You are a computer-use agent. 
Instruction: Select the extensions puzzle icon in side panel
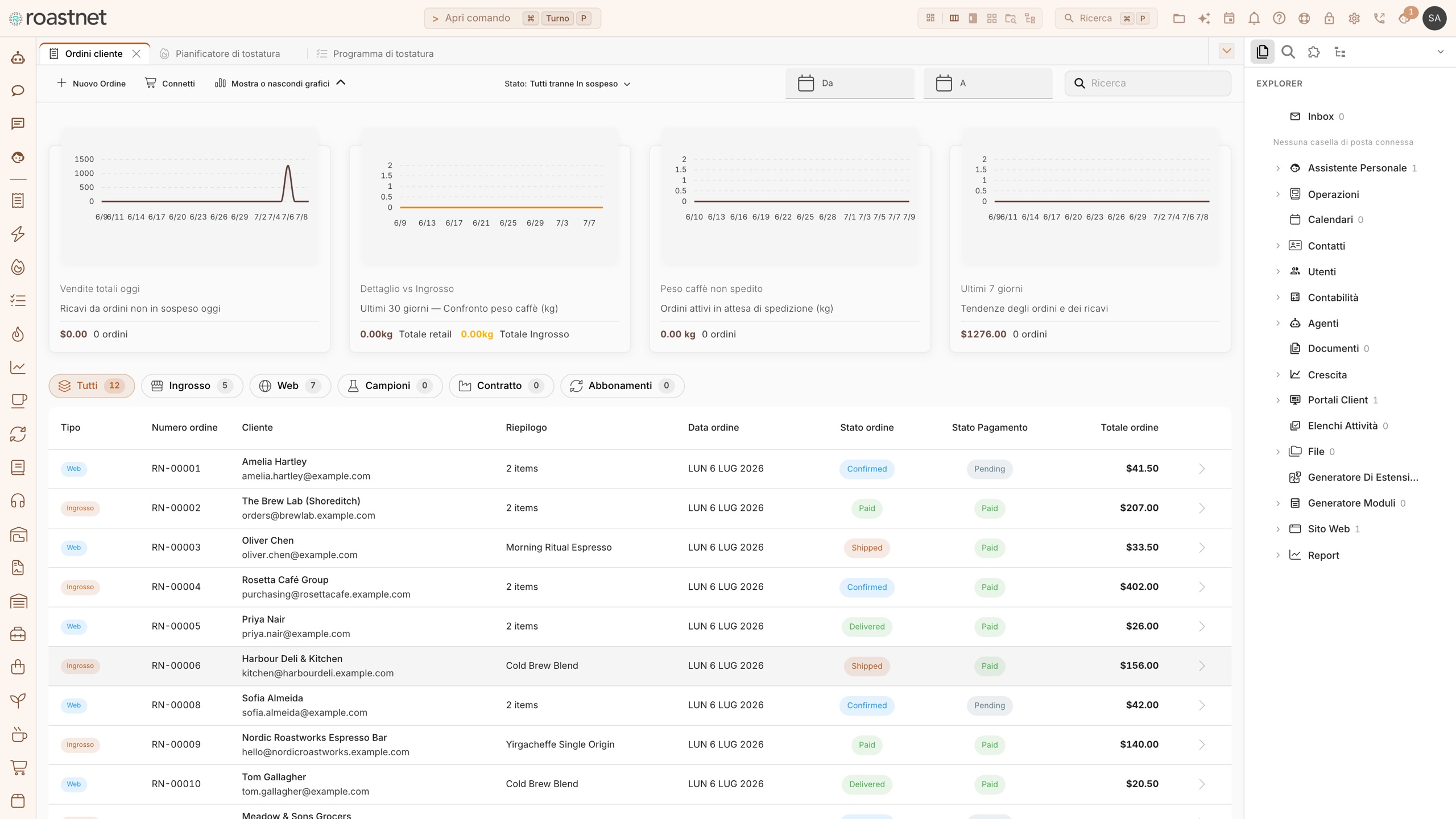pos(1314,52)
